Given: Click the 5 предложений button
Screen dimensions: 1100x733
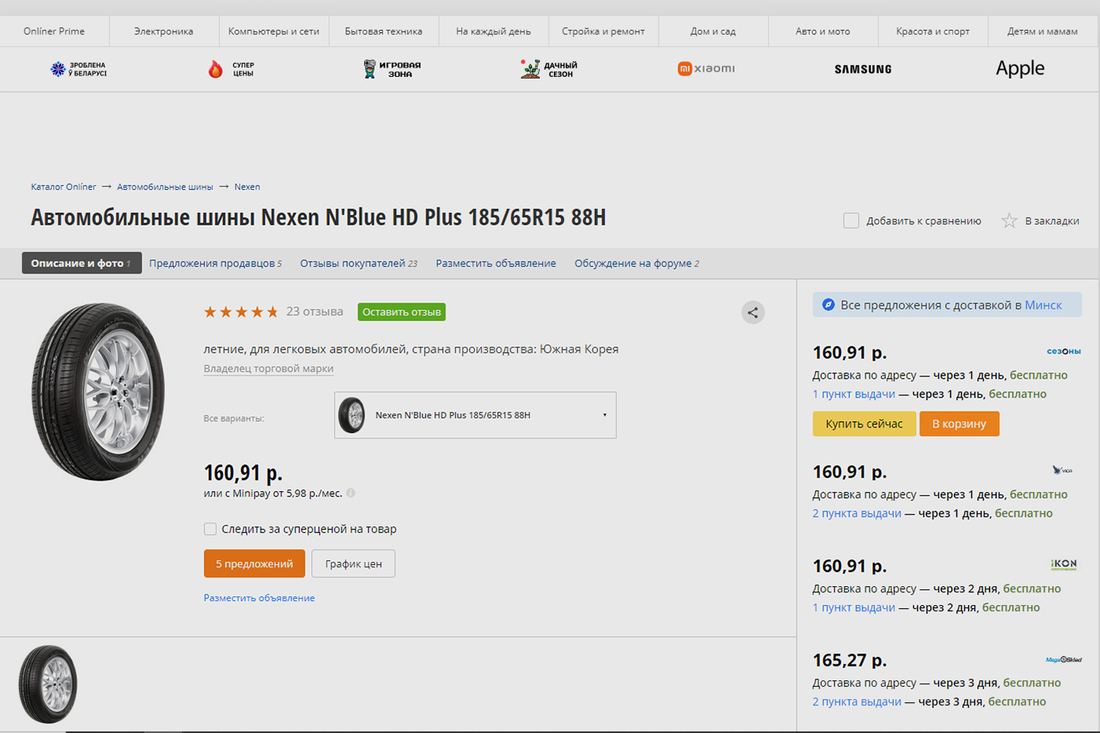Looking at the screenshot, I should (x=254, y=563).
